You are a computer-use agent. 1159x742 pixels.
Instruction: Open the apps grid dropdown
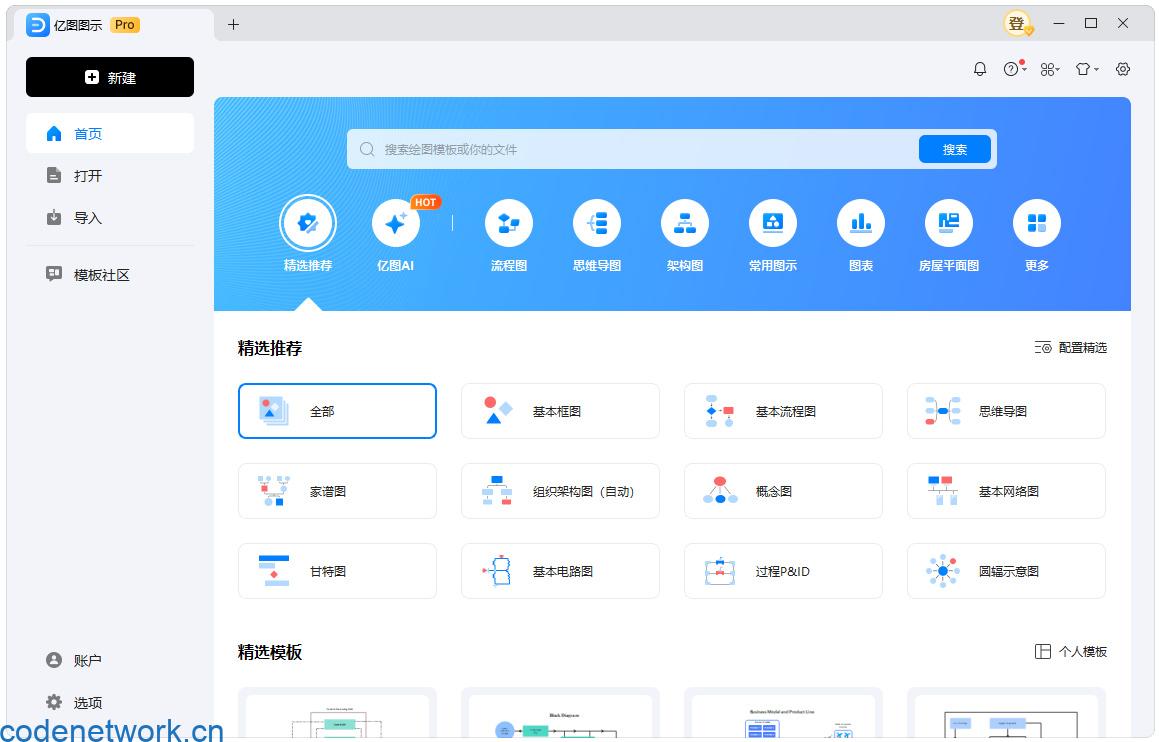pos(1050,69)
